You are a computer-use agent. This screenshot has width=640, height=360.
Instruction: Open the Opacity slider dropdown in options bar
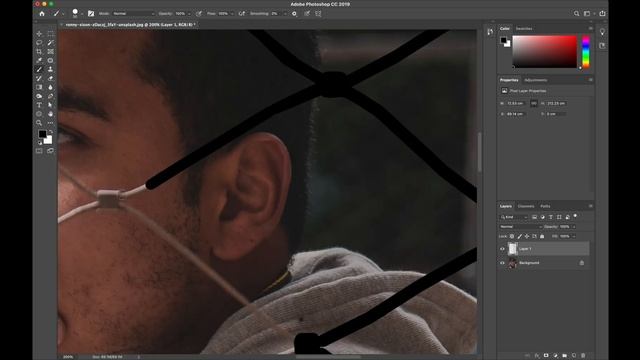coord(189,13)
